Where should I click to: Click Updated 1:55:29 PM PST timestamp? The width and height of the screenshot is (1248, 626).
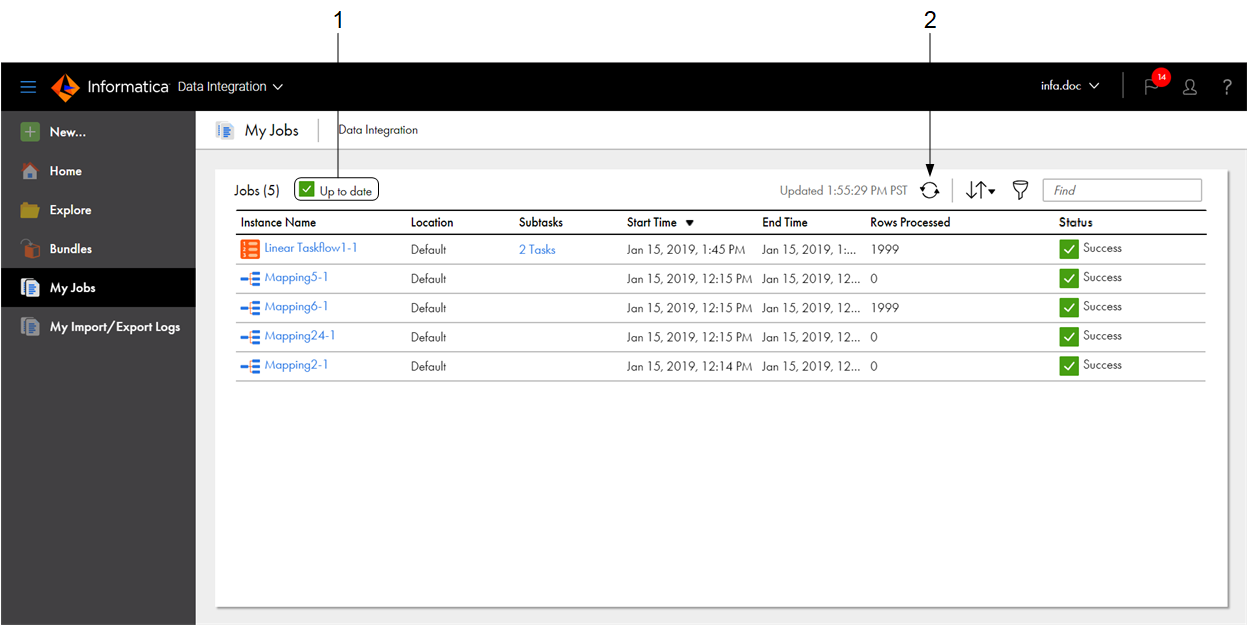[x=844, y=190]
